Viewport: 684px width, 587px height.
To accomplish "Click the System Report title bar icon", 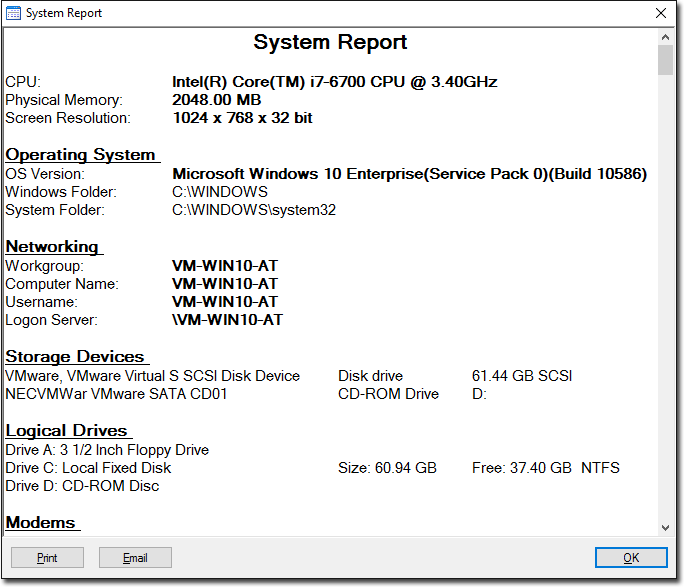I will pos(14,14).
